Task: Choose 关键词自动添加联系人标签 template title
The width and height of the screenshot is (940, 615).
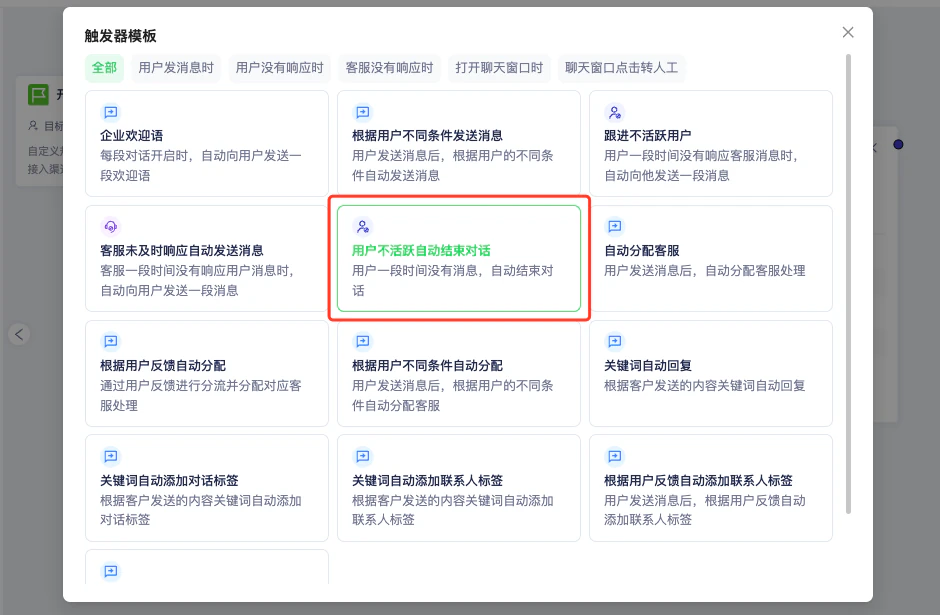Action: coord(427,481)
